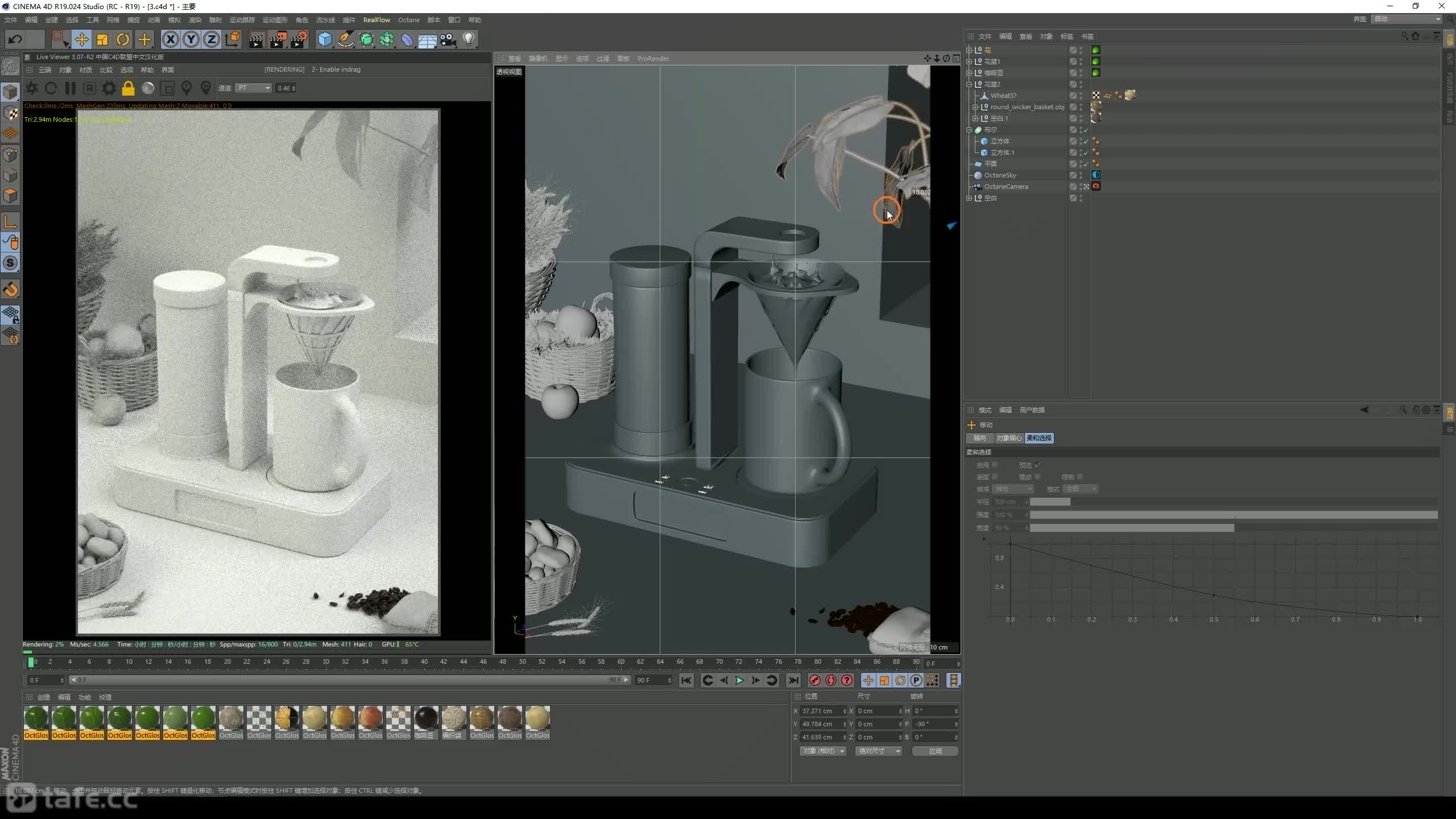Switch to 对象轴心 tab
This screenshot has height=819, width=1456.
pos(1009,438)
